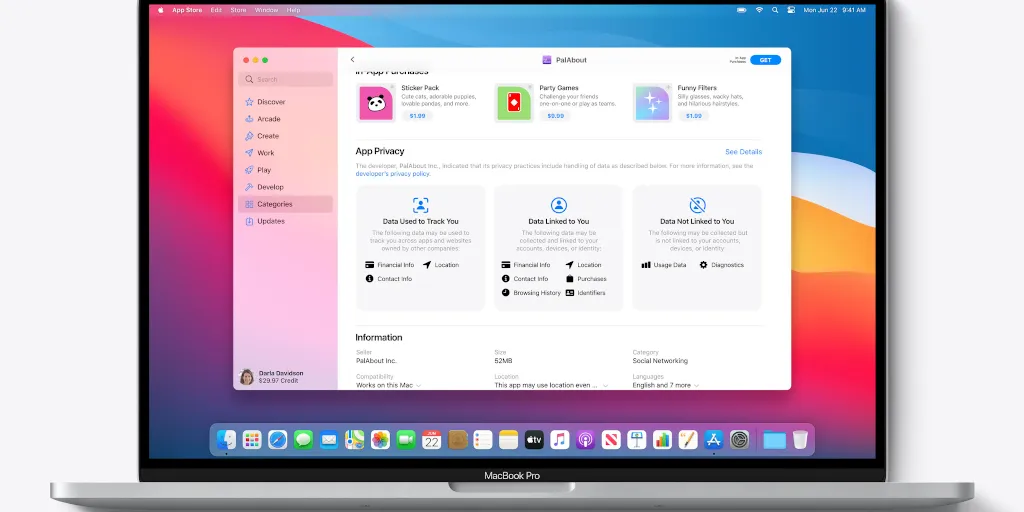Open the Window menu
Screen dimensions: 1024x512
tap(266, 10)
